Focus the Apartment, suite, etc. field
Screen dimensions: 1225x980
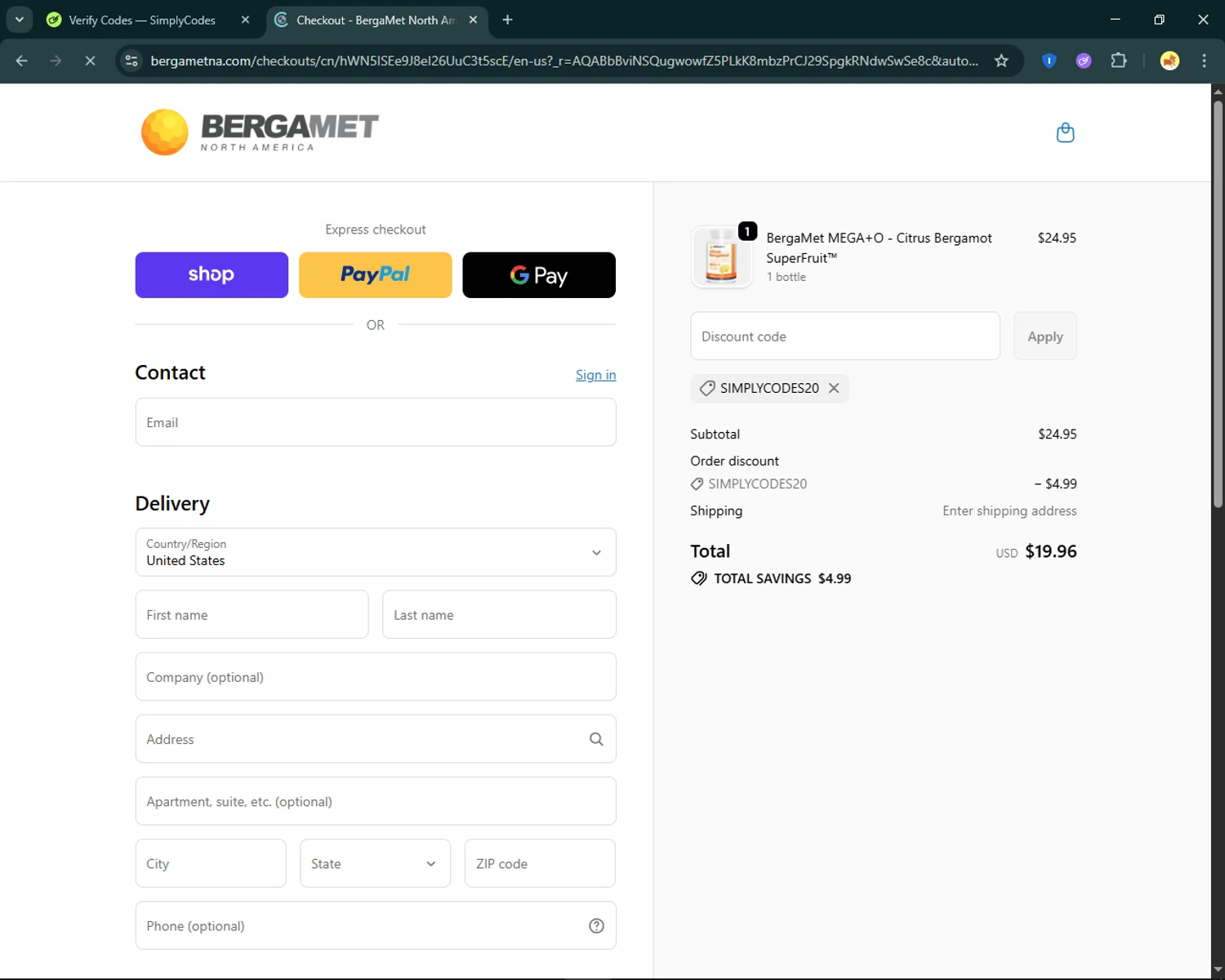(376, 801)
